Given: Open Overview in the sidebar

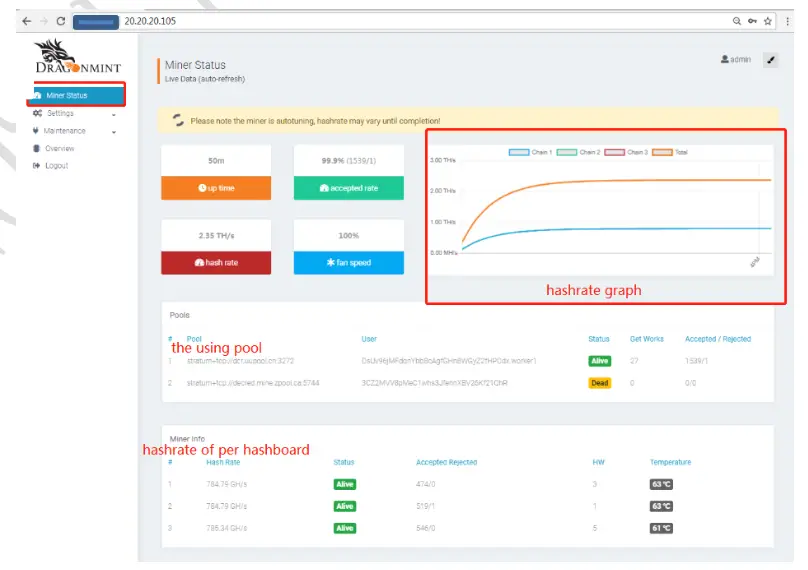Looking at the screenshot, I should point(60,148).
